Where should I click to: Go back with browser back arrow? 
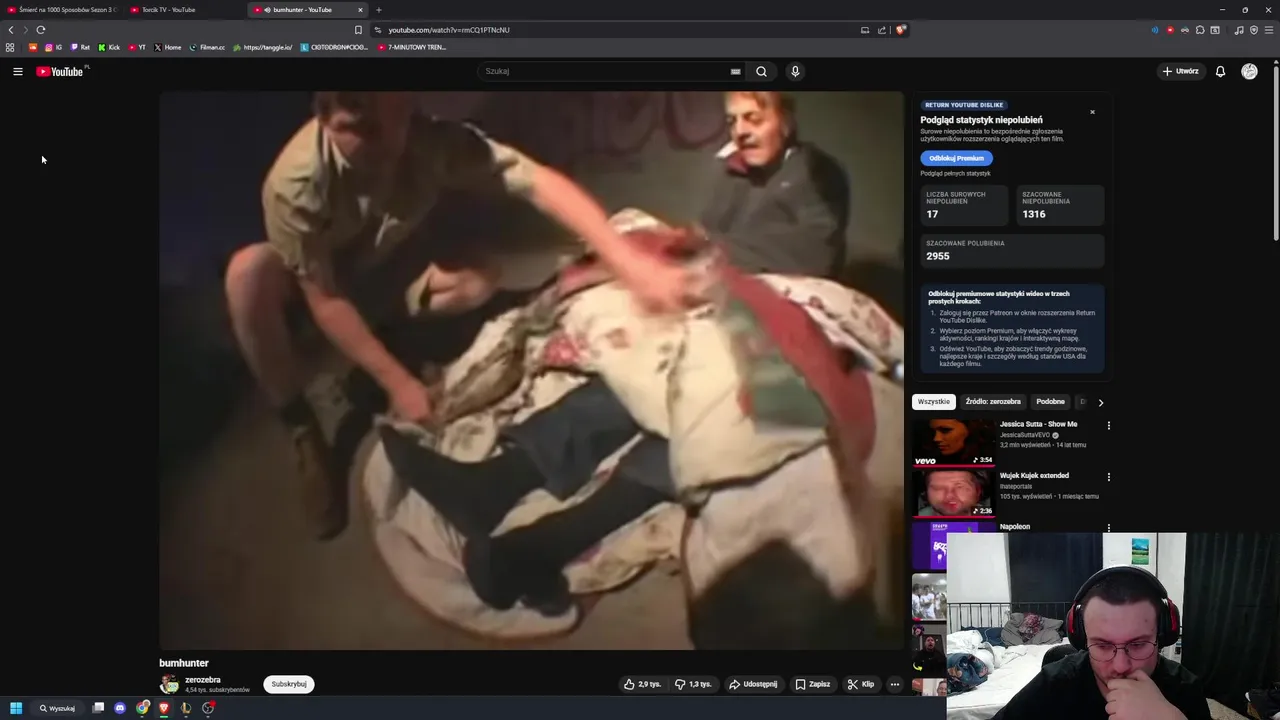11,30
